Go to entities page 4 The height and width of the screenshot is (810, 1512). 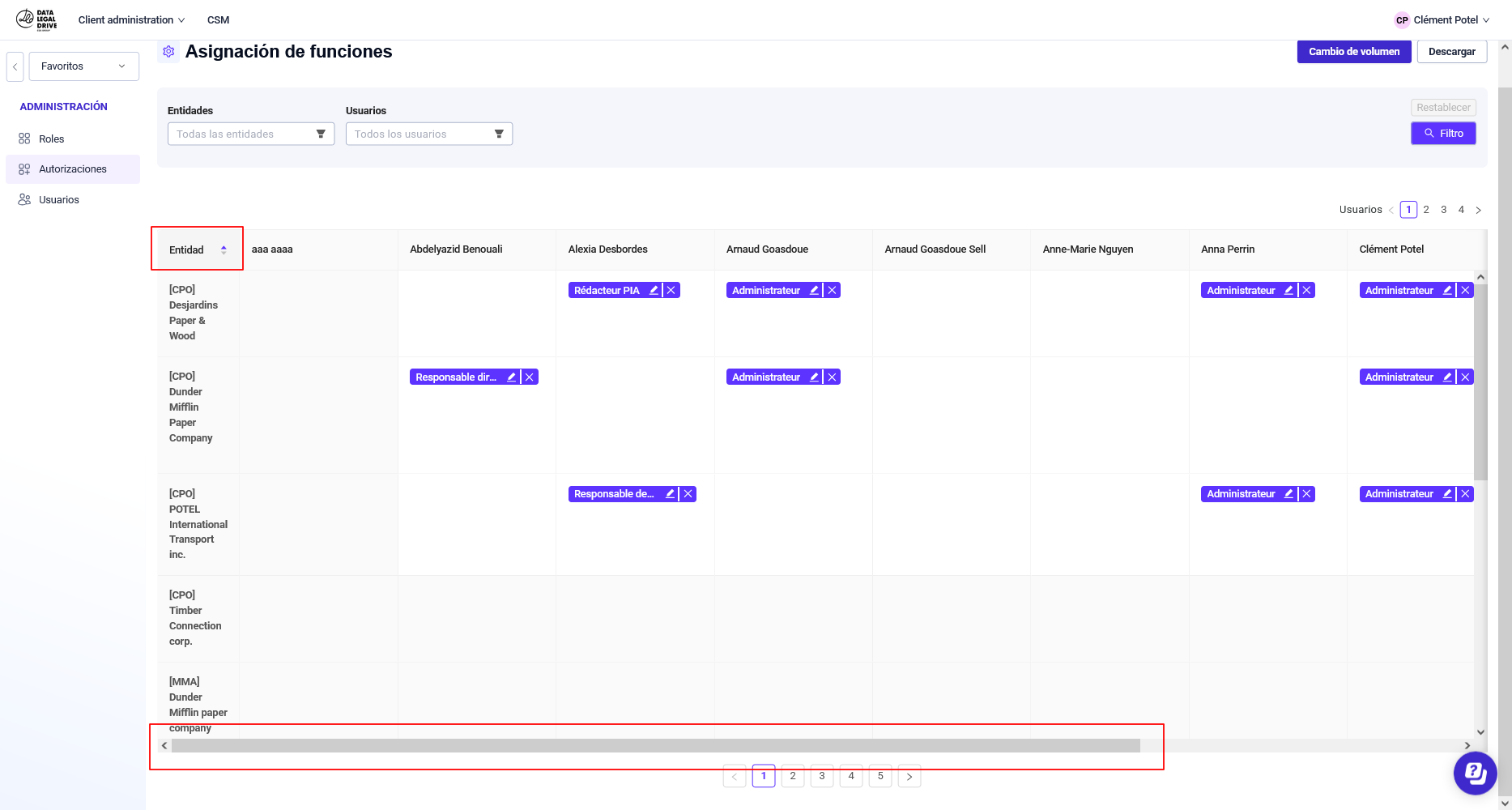pos(851,776)
